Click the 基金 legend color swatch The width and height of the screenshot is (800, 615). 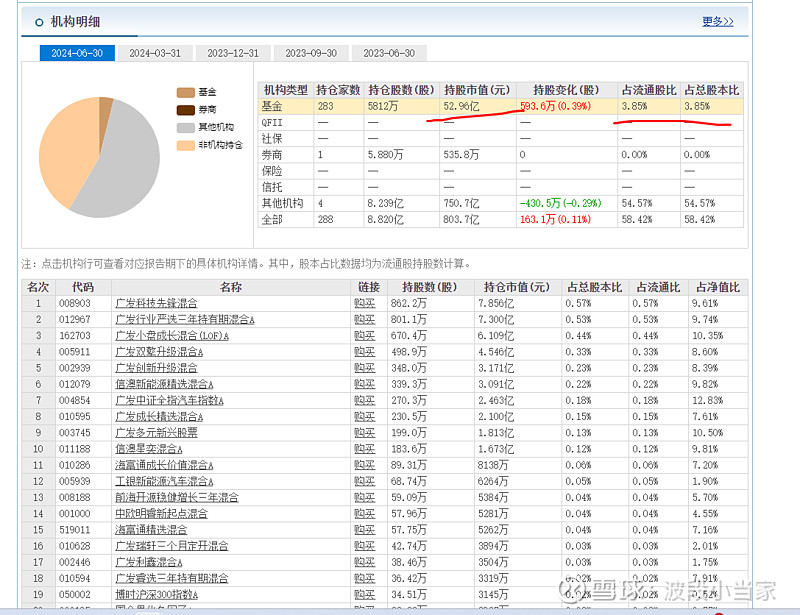coord(186,92)
